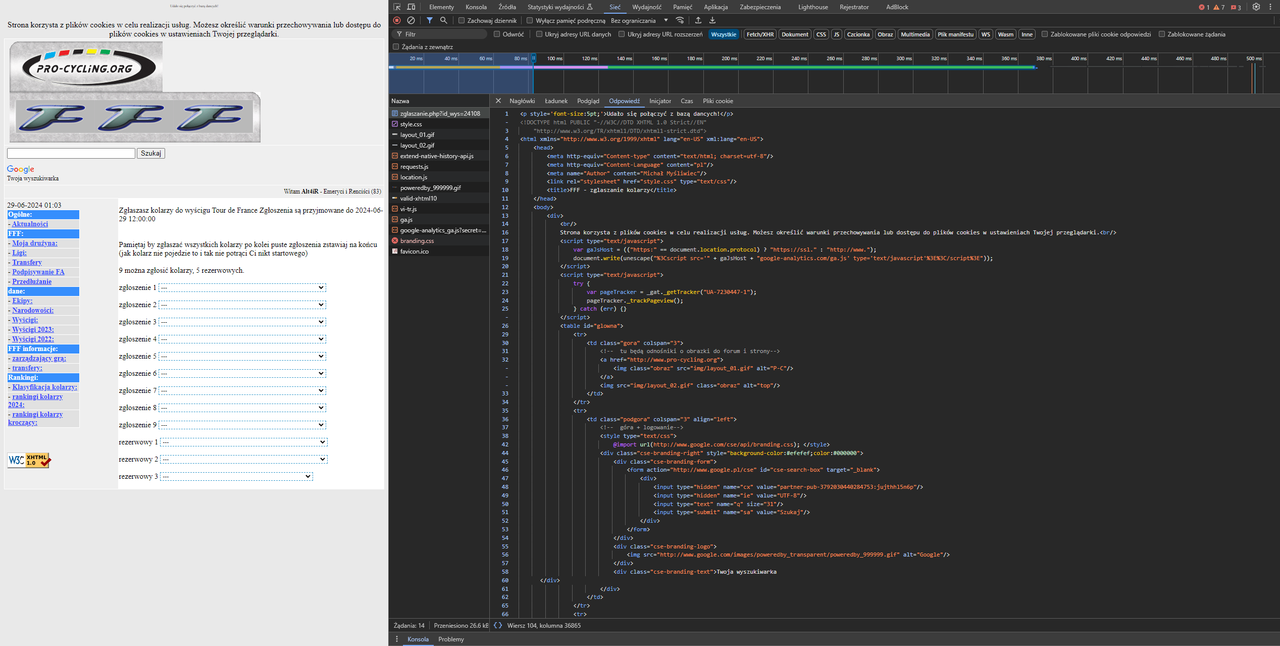The image size is (1280, 646).
Task: Switch to the Źródła DevTools tab
Action: [x=507, y=7]
